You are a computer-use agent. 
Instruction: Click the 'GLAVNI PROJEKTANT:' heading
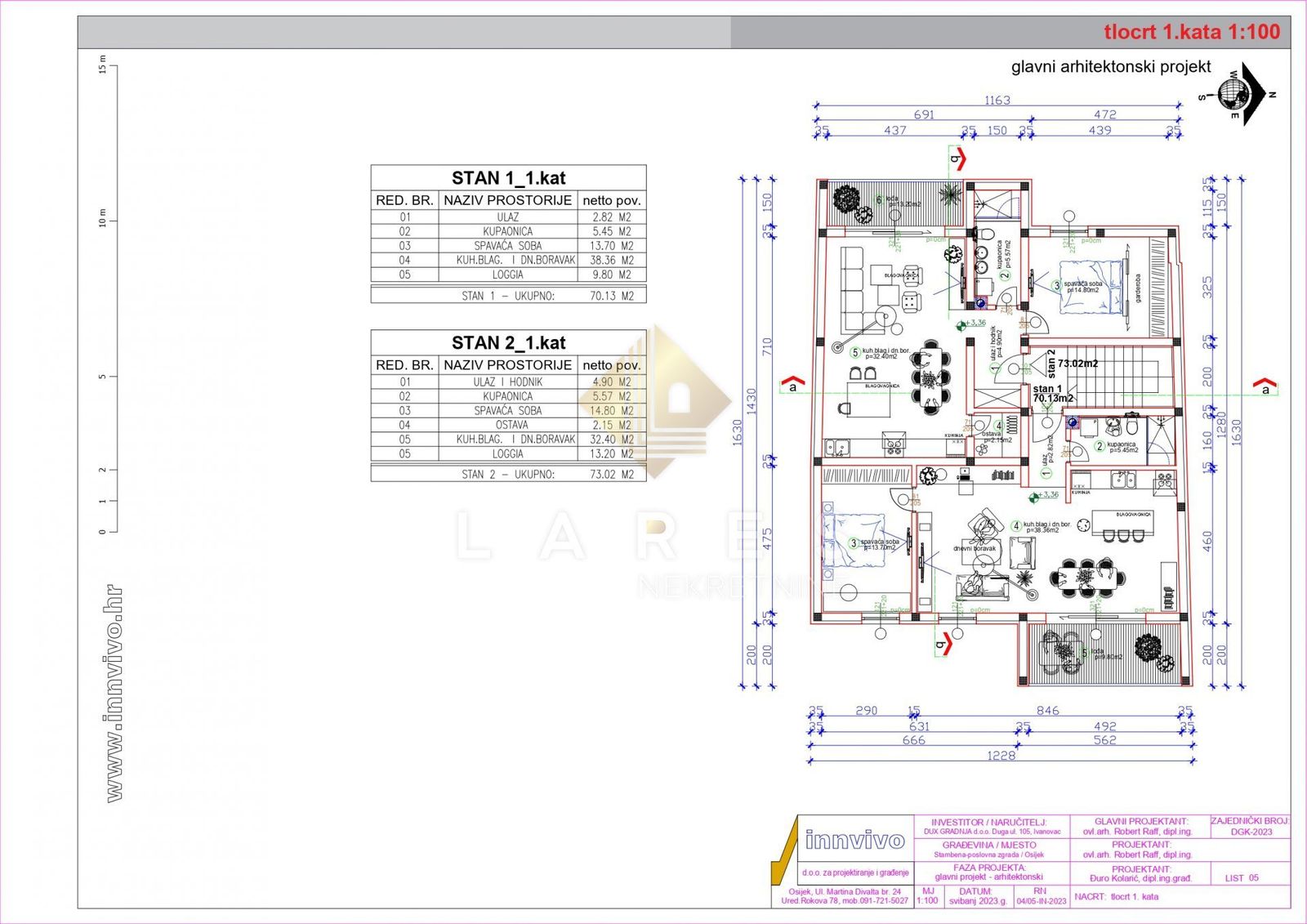coord(1141,821)
